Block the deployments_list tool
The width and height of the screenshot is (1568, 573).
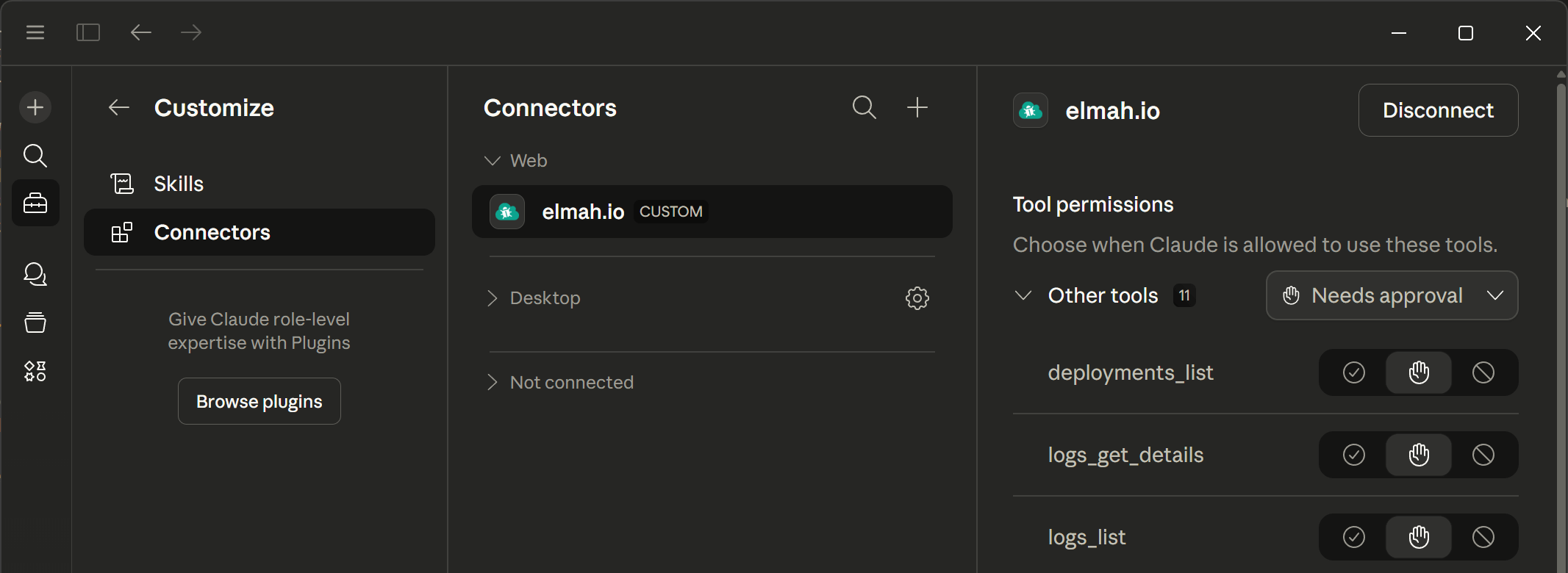pos(1483,372)
